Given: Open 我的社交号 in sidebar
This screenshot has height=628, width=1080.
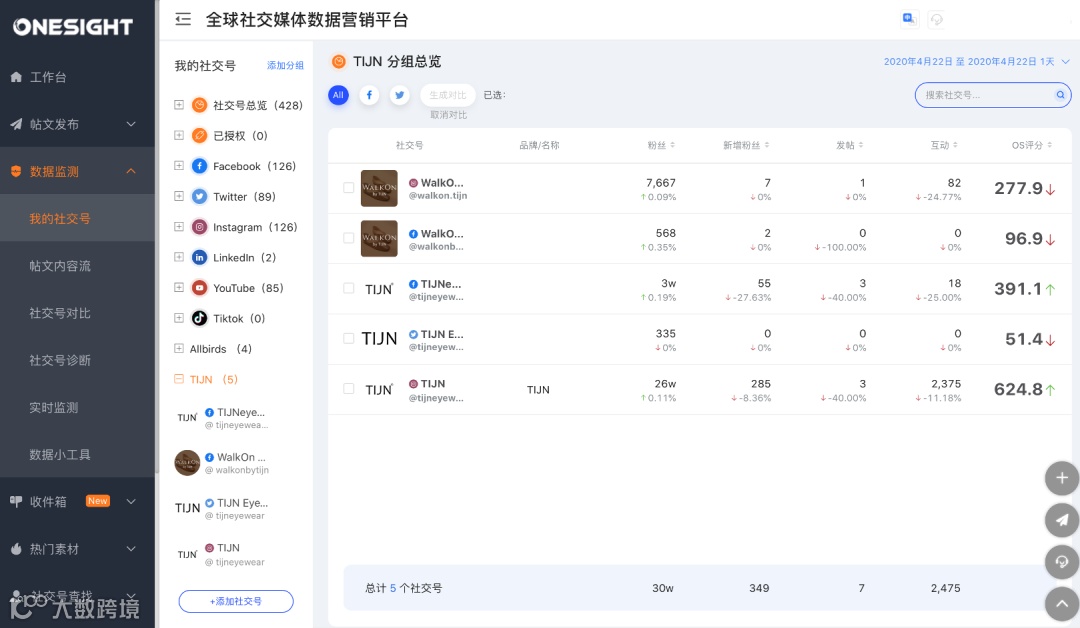Looking at the screenshot, I should (x=77, y=218).
